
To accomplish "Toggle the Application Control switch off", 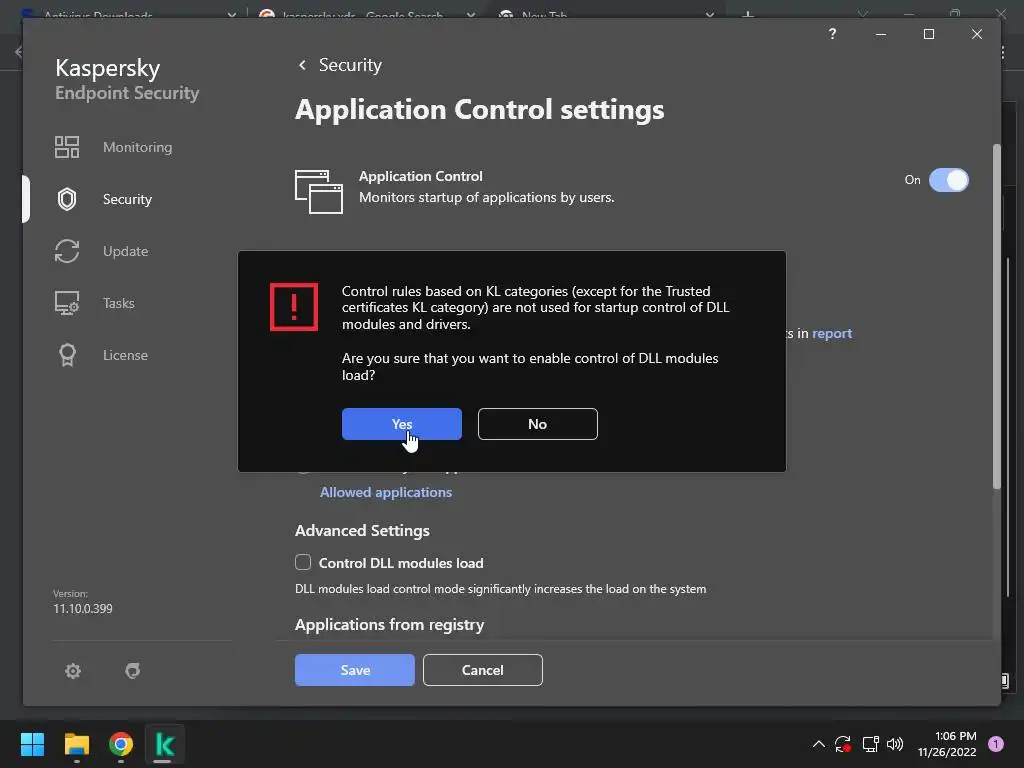I will (948, 180).
